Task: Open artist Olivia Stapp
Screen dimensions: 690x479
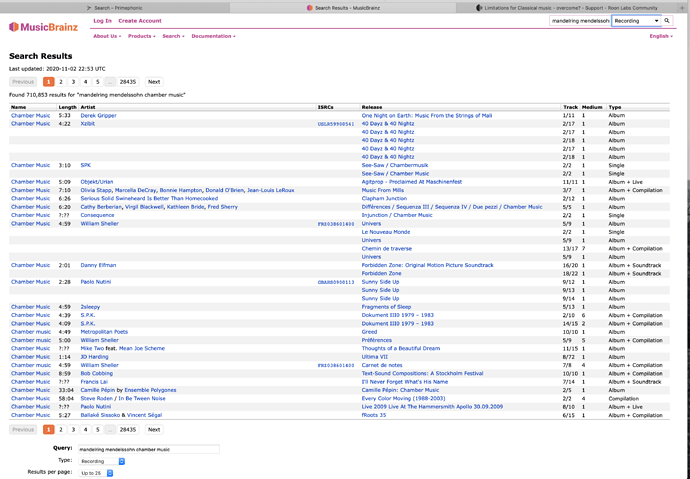Action: (96, 190)
